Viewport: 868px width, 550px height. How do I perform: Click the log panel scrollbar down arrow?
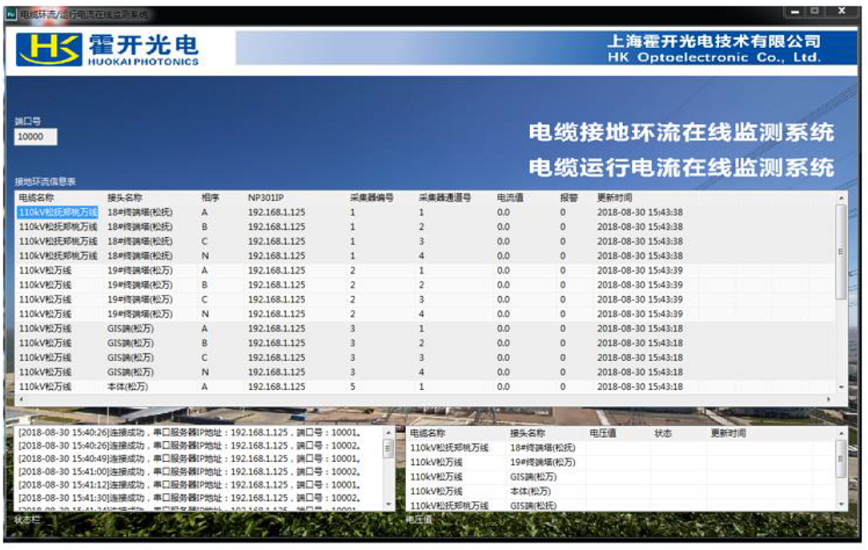tap(389, 504)
